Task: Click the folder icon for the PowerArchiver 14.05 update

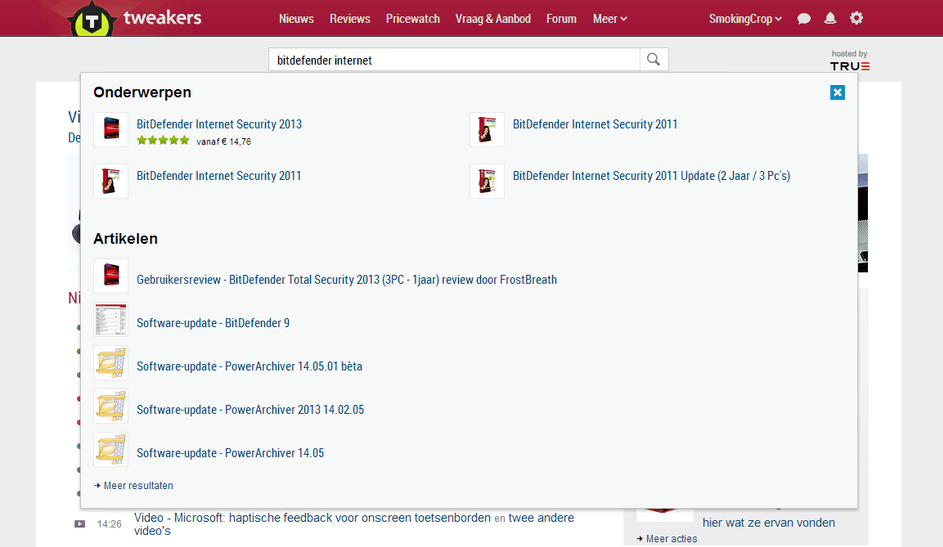Action: [x=111, y=449]
